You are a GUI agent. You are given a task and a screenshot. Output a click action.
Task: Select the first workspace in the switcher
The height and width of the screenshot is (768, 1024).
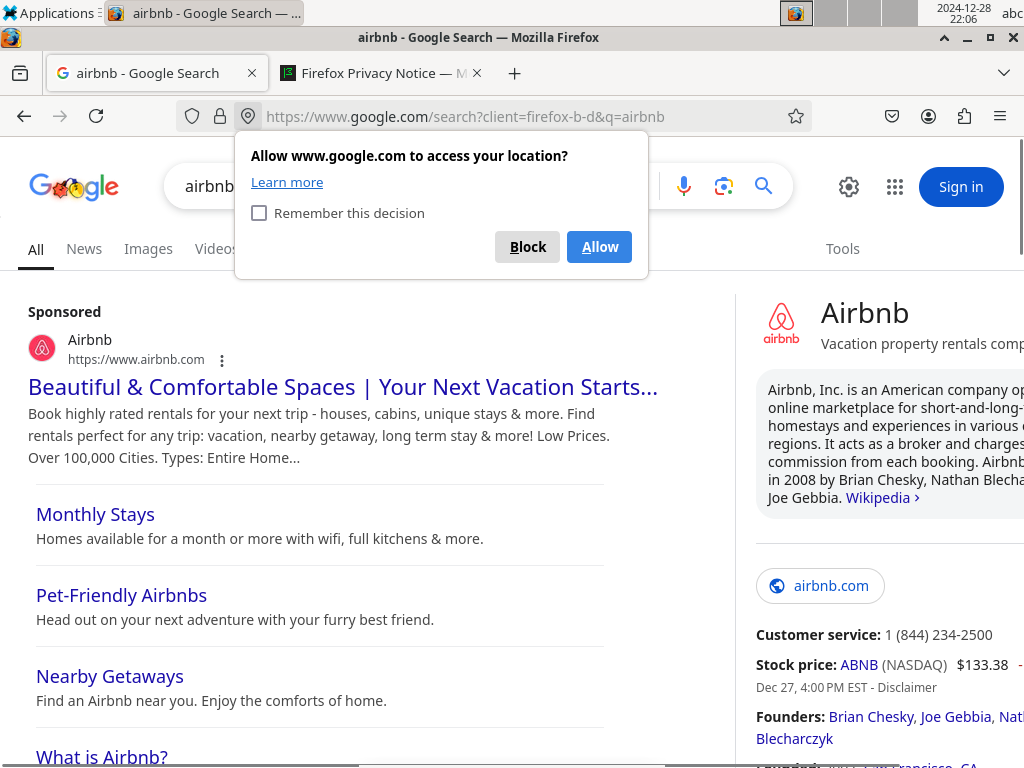(x=796, y=13)
